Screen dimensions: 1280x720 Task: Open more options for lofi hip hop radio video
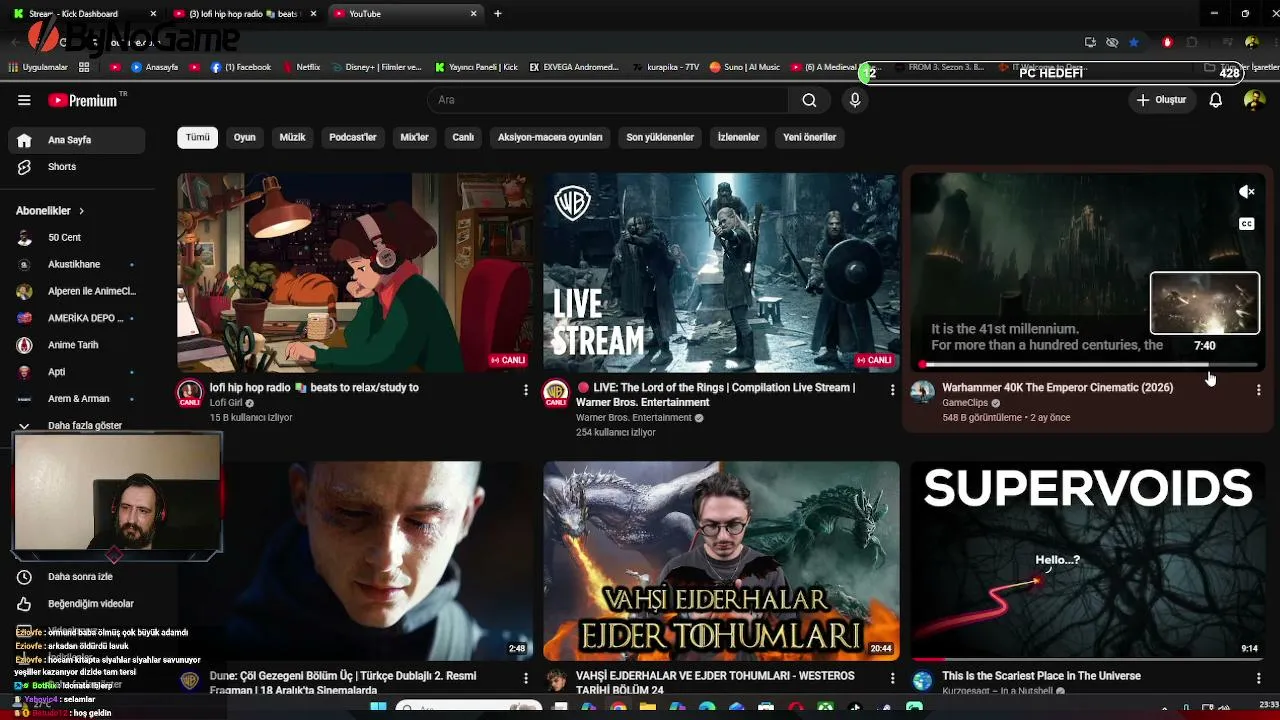point(526,390)
